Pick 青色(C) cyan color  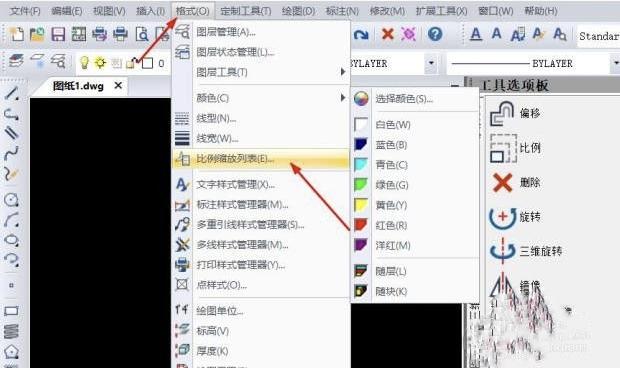[x=415, y=165]
